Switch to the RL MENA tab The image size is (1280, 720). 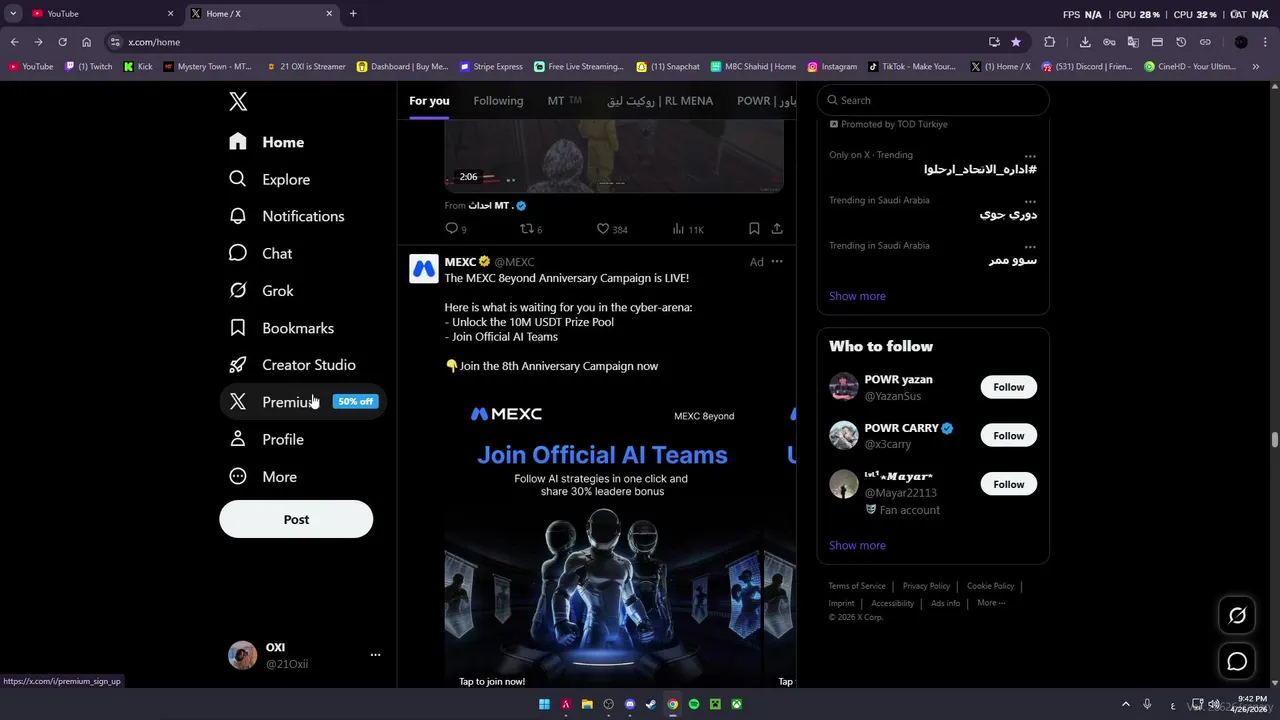coord(659,101)
